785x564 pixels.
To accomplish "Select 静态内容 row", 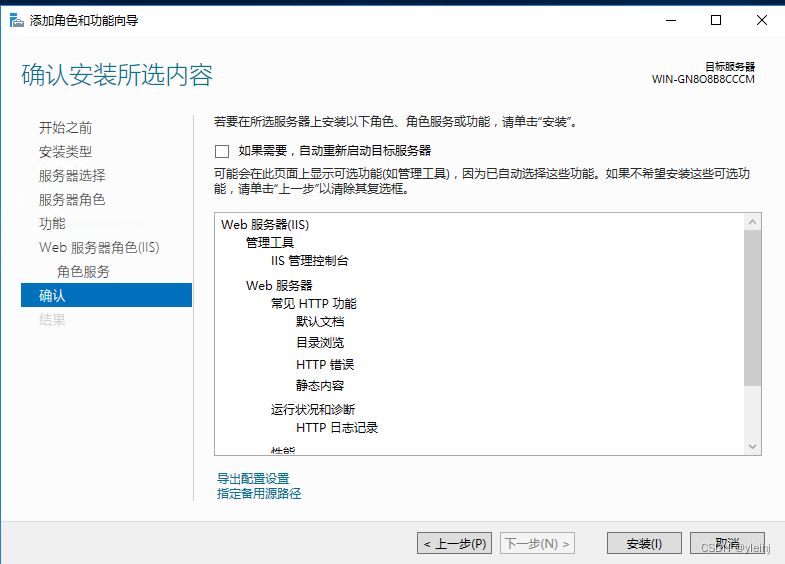I will point(320,386).
